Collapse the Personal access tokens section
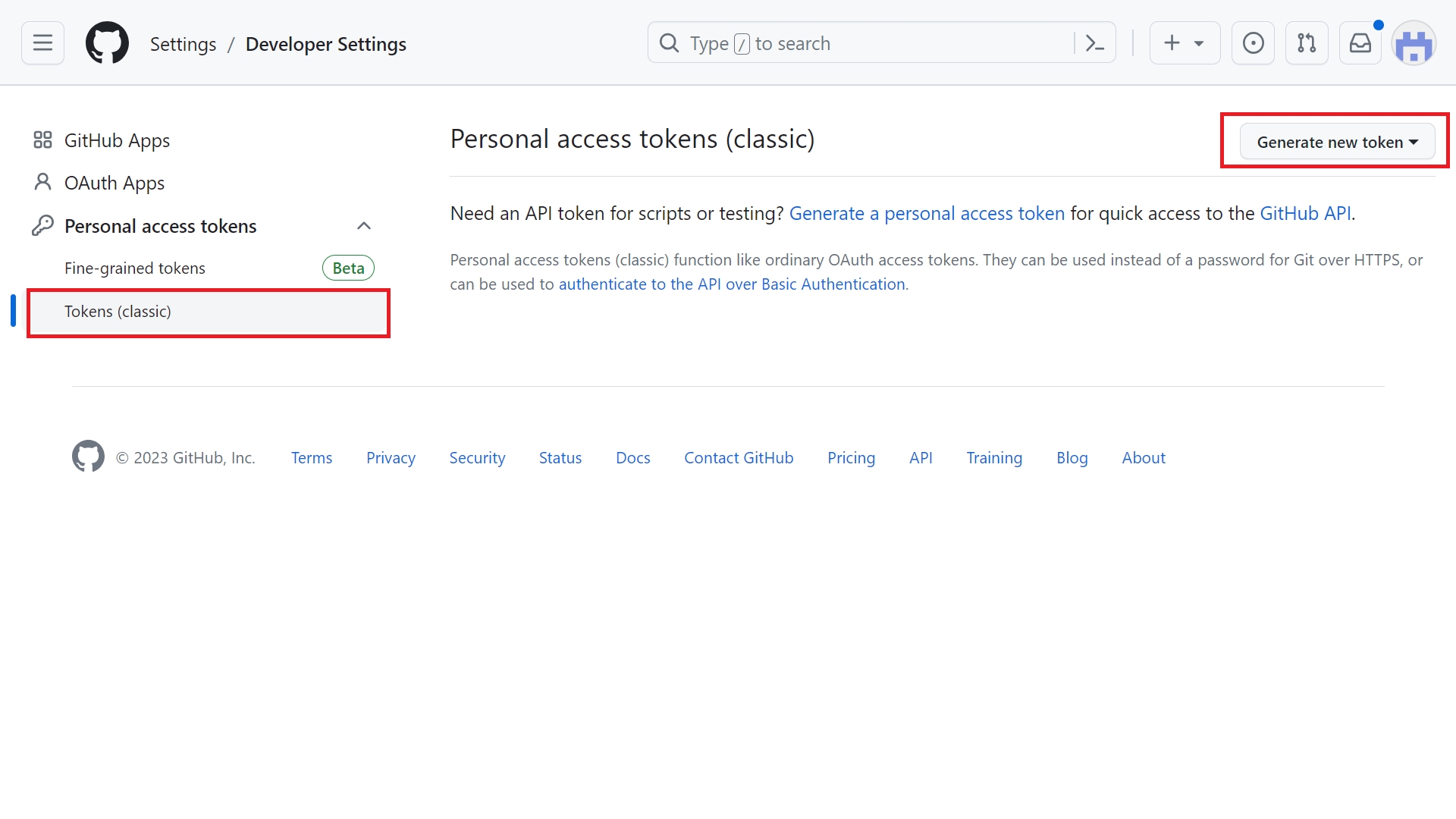The image size is (1456, 819). click(x=364, y=226)
